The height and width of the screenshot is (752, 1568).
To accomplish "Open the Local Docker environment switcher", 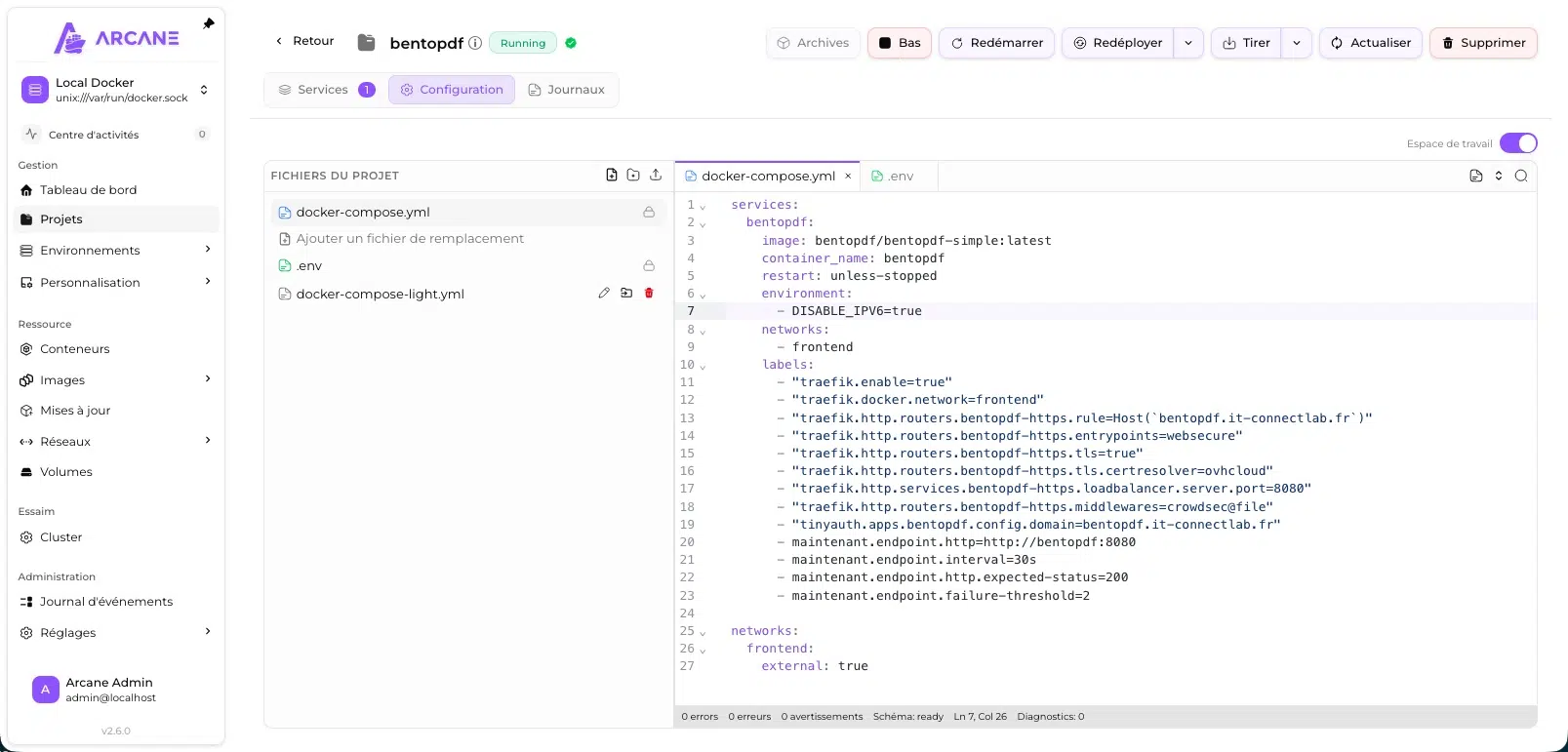I will pos(116,90).
